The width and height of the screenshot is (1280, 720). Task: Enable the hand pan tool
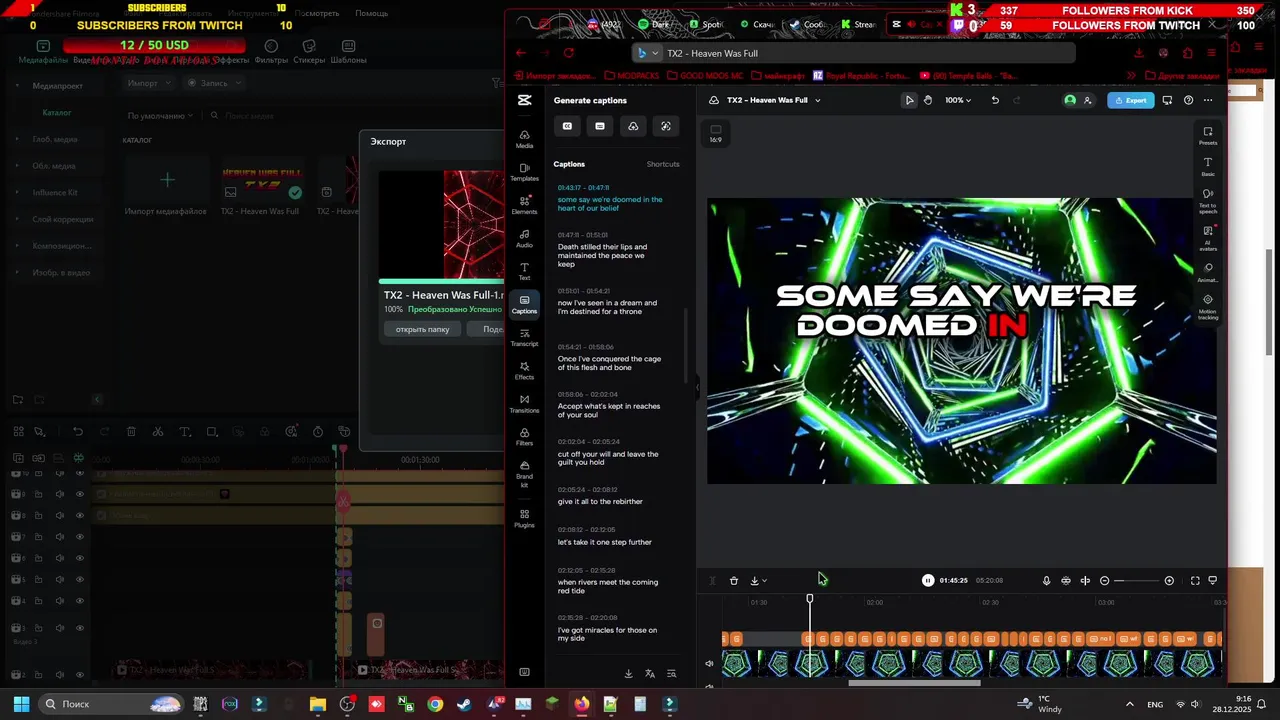click(928, 100)
